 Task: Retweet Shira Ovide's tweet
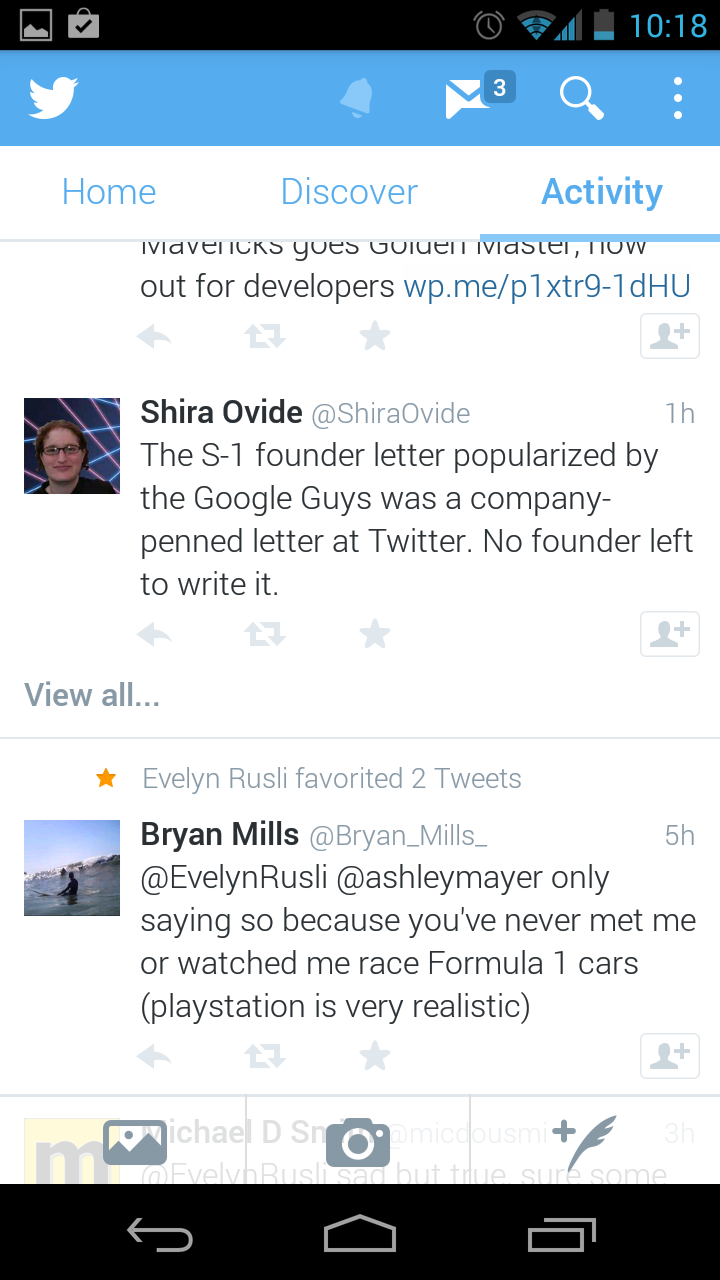click(265, 633)
